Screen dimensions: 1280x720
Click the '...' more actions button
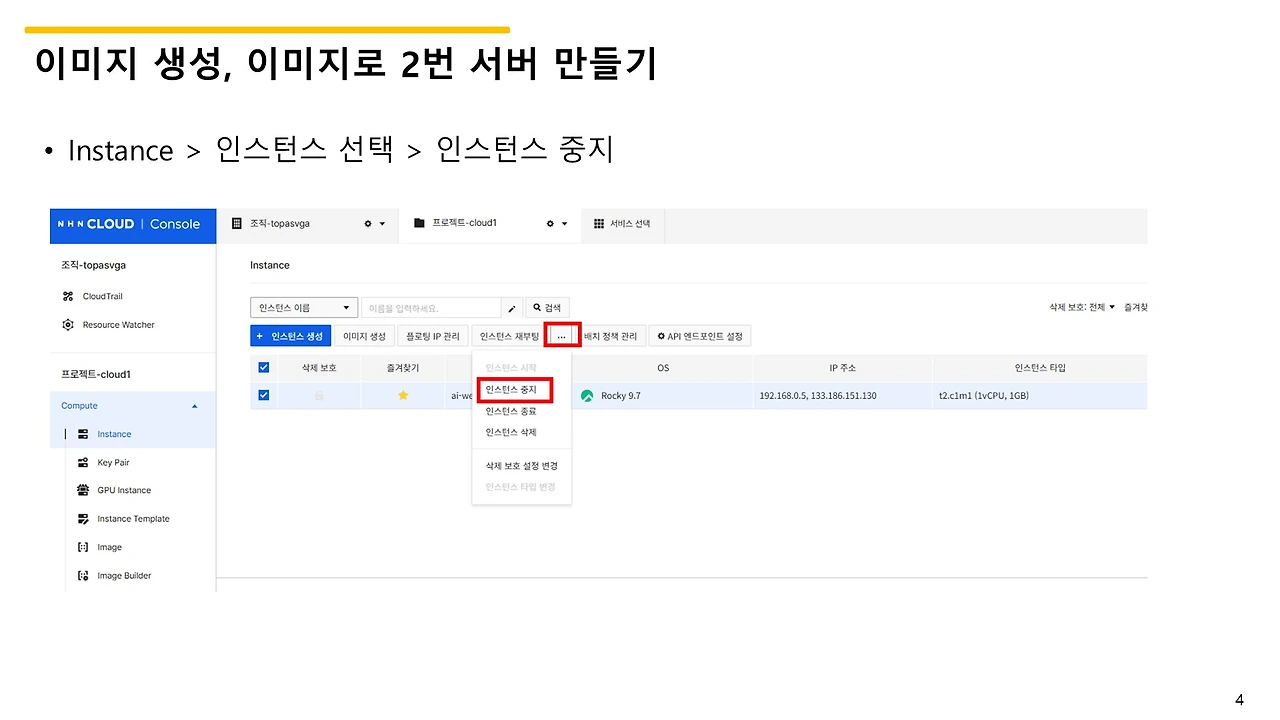point(562,336)
